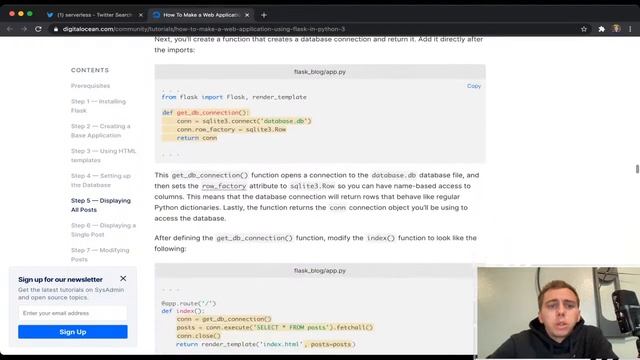The image size is (640, 360).
Task: Jump to Step 7 — Modifying Posts
Action: (100, 255)
